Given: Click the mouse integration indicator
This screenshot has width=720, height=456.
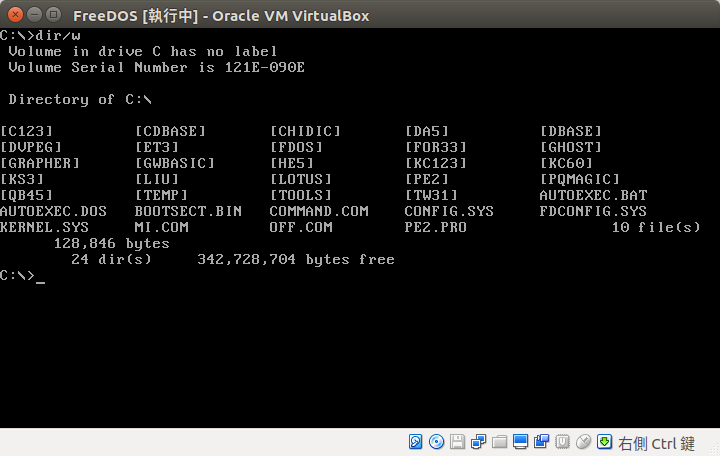Looking at the screenshot, I should tap(583, 442).
